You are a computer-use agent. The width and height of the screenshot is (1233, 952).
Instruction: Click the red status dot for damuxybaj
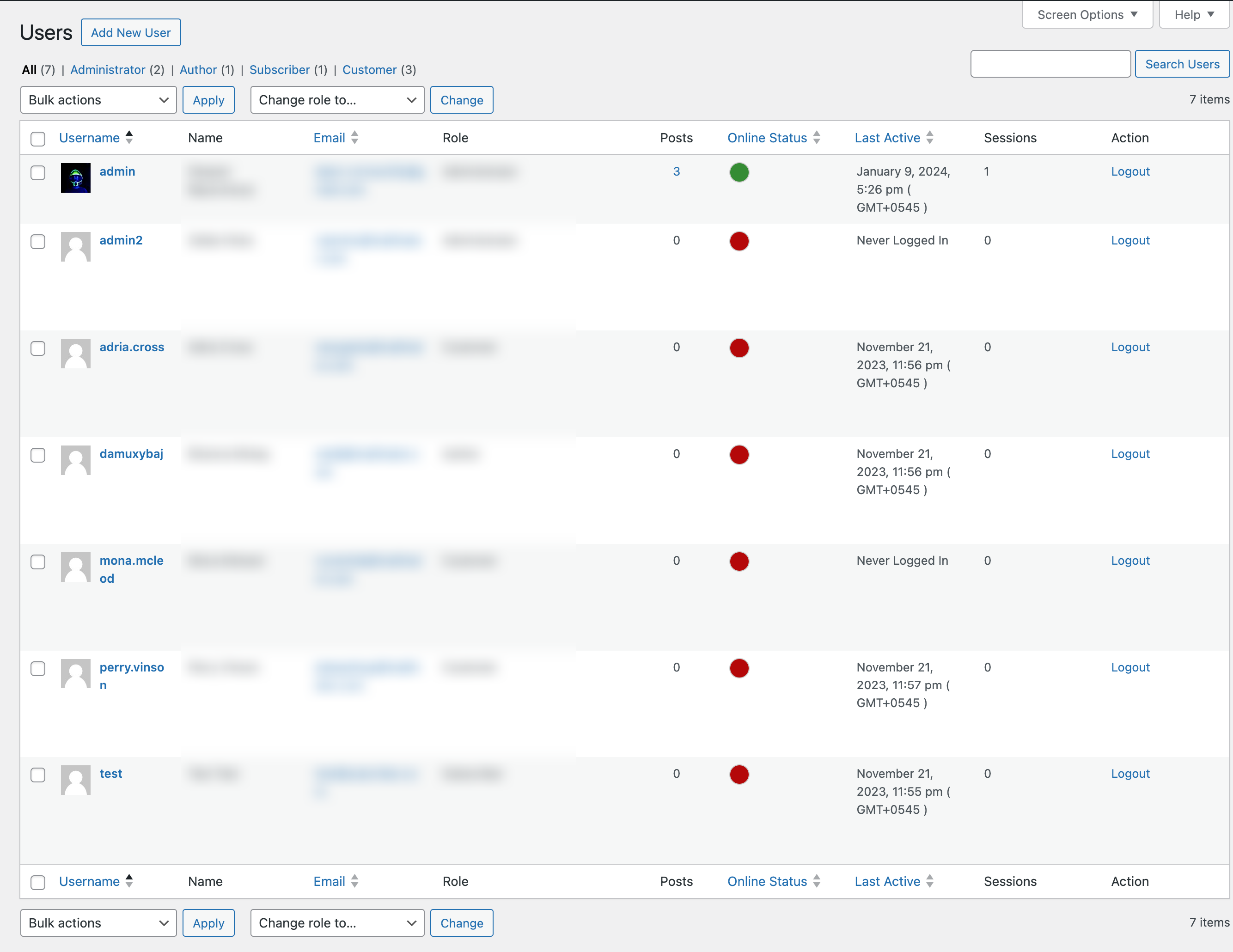coord(739,455)
